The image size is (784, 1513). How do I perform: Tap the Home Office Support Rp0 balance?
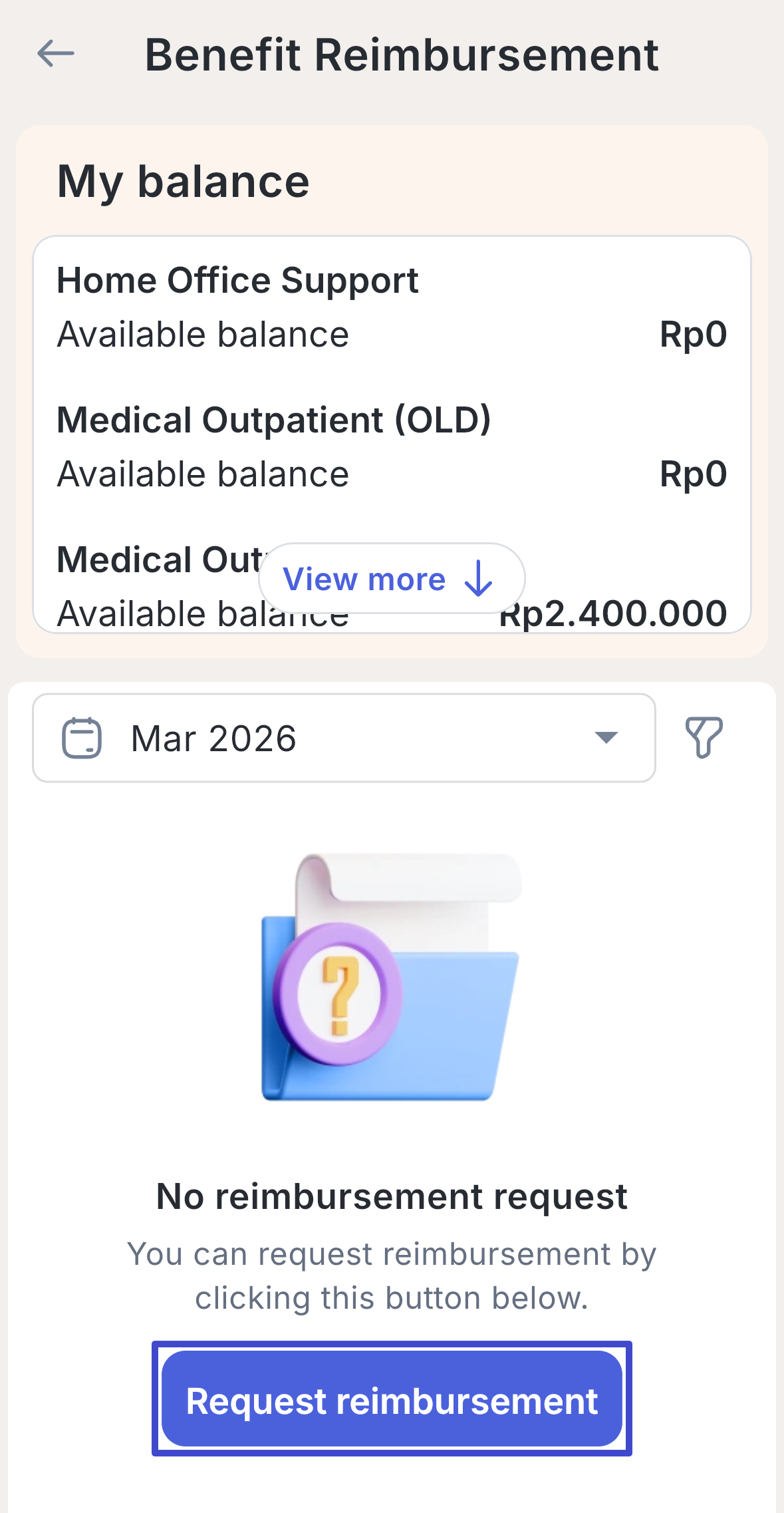(692, 334)
